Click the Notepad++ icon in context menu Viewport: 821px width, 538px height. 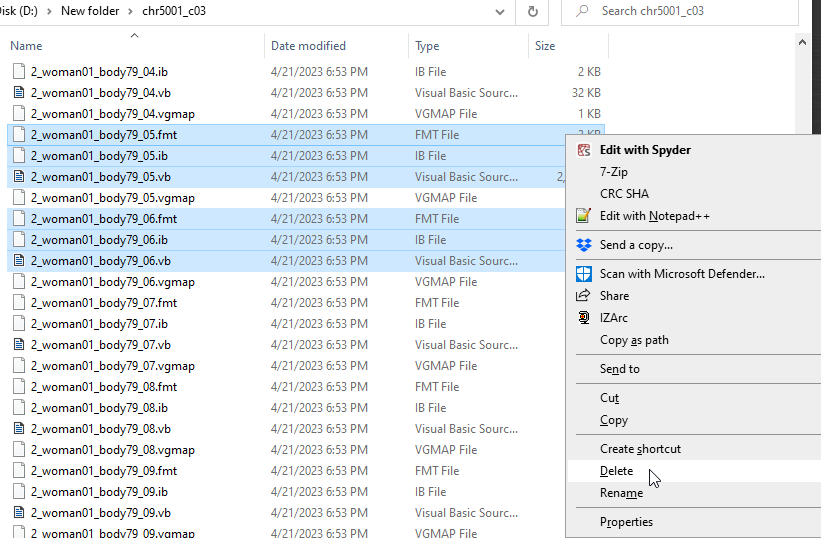tap(583, 216)
